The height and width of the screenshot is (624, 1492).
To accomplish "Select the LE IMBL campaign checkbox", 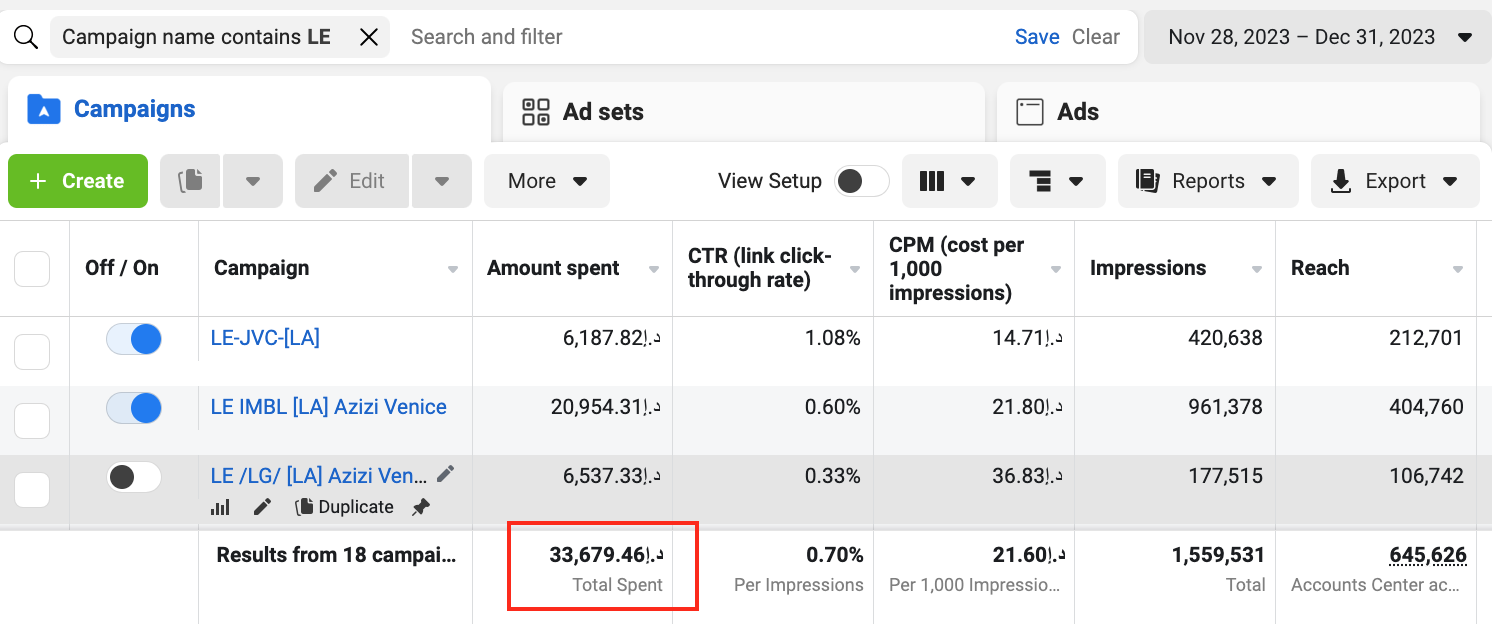I will (32, 420).
